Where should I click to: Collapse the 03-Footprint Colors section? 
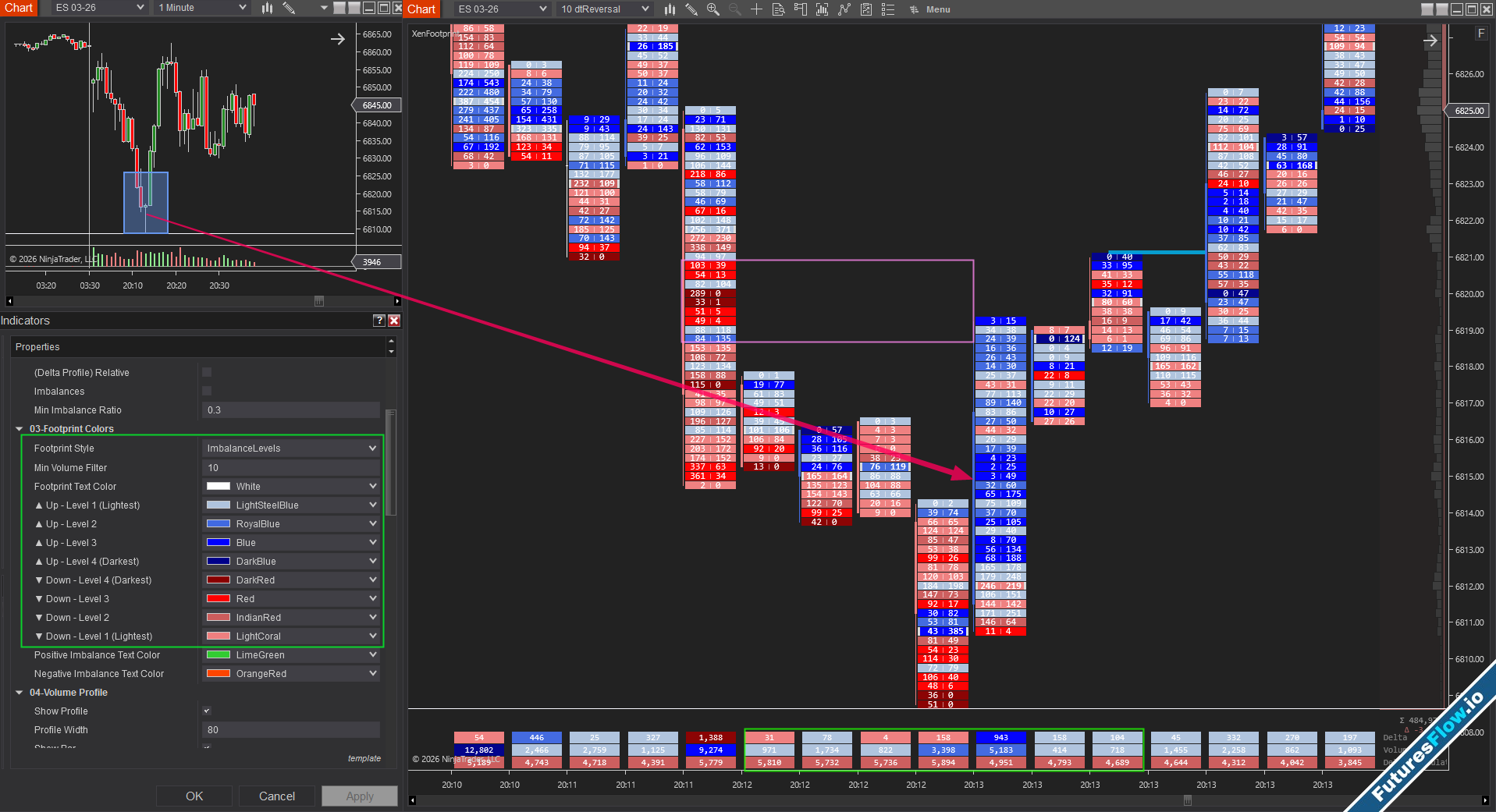20,429
